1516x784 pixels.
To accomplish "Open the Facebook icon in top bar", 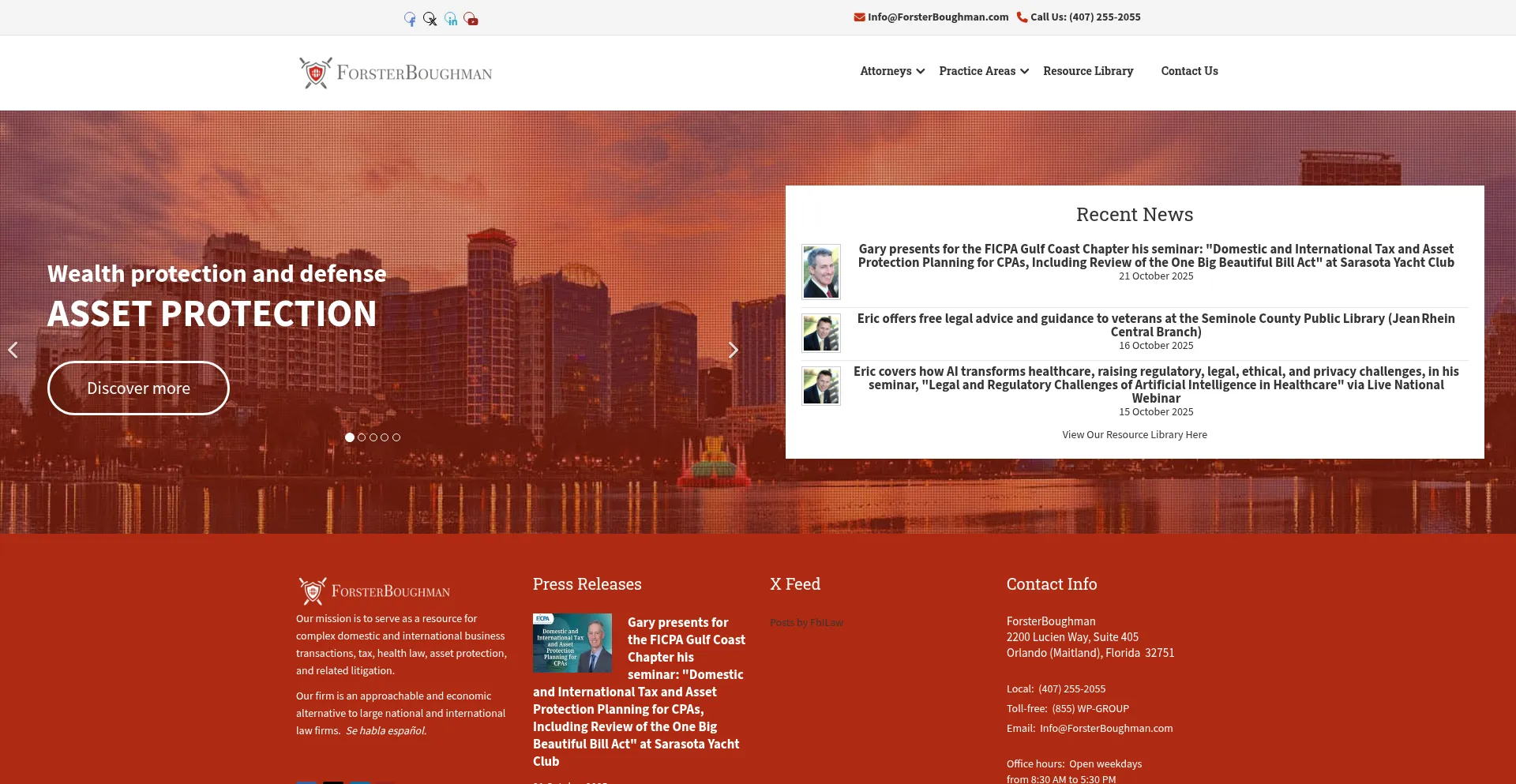I will pos(410,19).
